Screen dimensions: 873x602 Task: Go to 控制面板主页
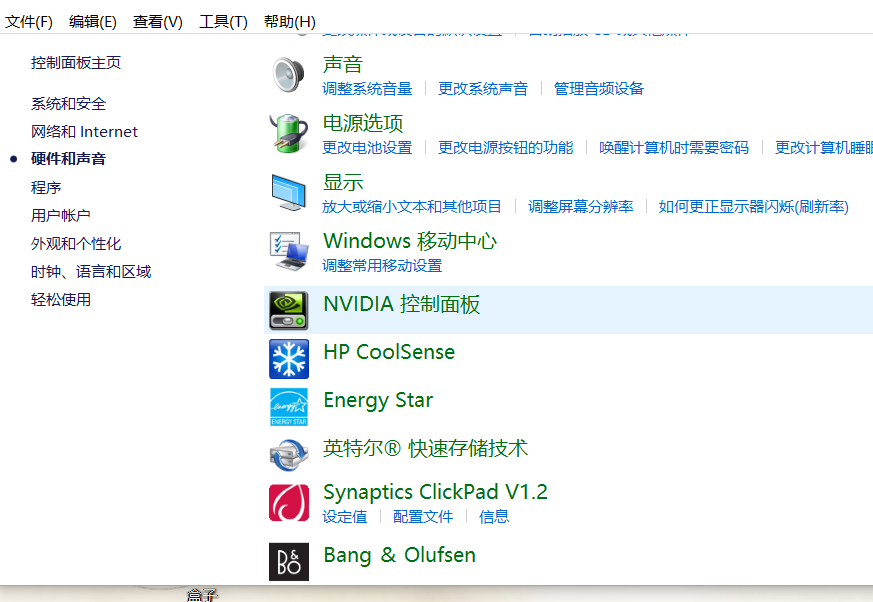[76, 62]
